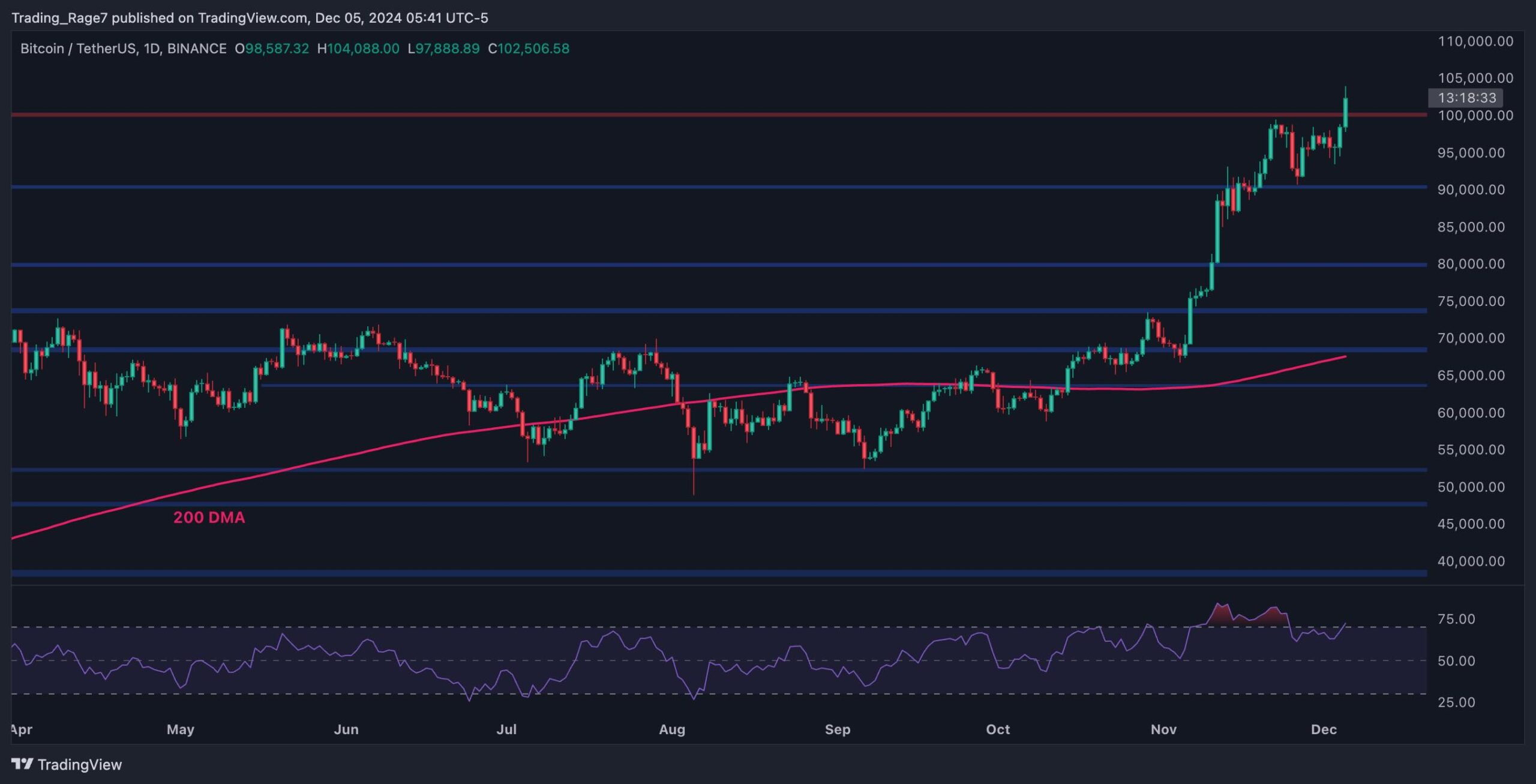This screenshot has height=784, width=1536.
Task: Click the RSI 75.00 scale label
Action: pyautogui.click(x=1456, y=619)
